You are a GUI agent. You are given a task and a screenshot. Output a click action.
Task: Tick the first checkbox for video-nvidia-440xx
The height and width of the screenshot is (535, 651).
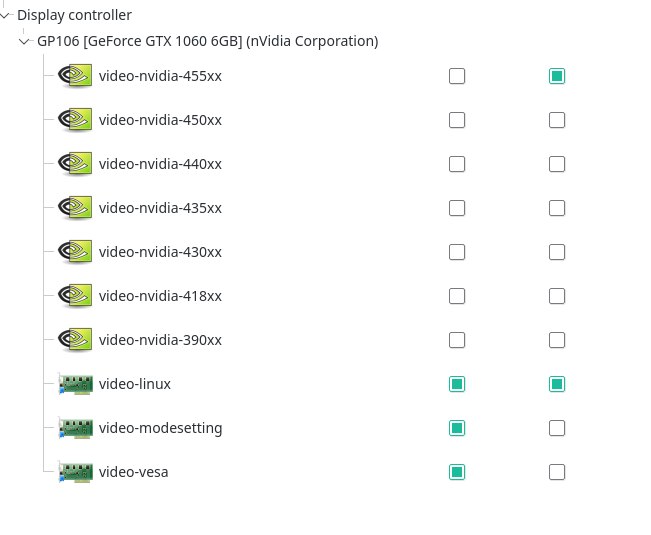(x=457, y=164)
